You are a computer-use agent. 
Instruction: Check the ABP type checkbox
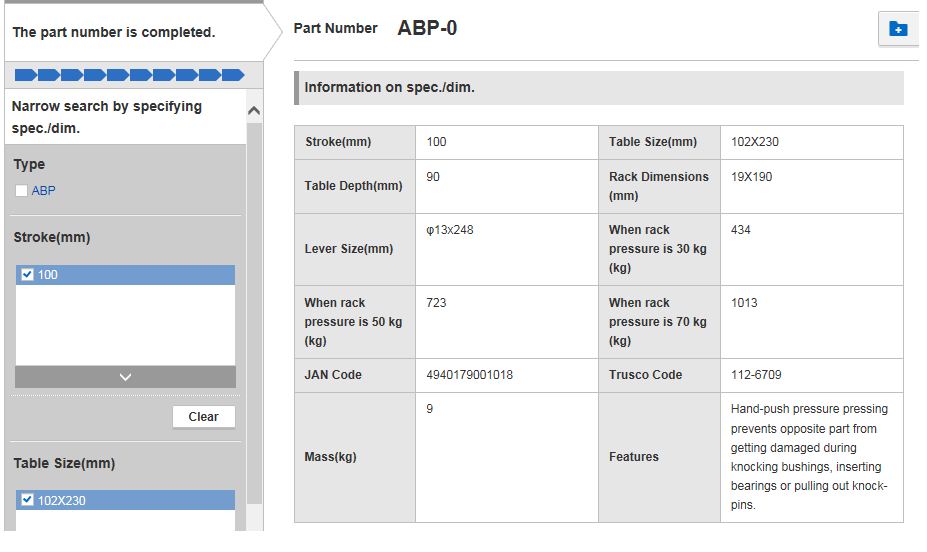(21, 190)
